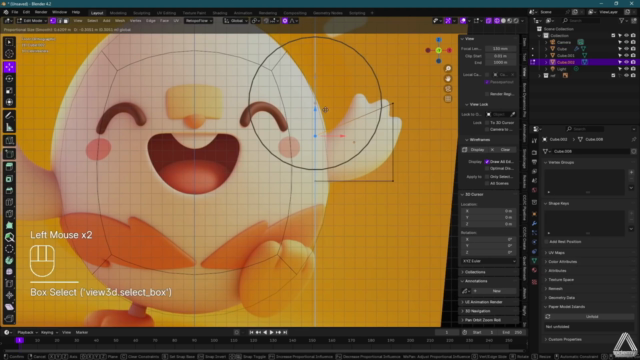Enable the Optimal Display checkbox
640x360 pixels.
487,168
